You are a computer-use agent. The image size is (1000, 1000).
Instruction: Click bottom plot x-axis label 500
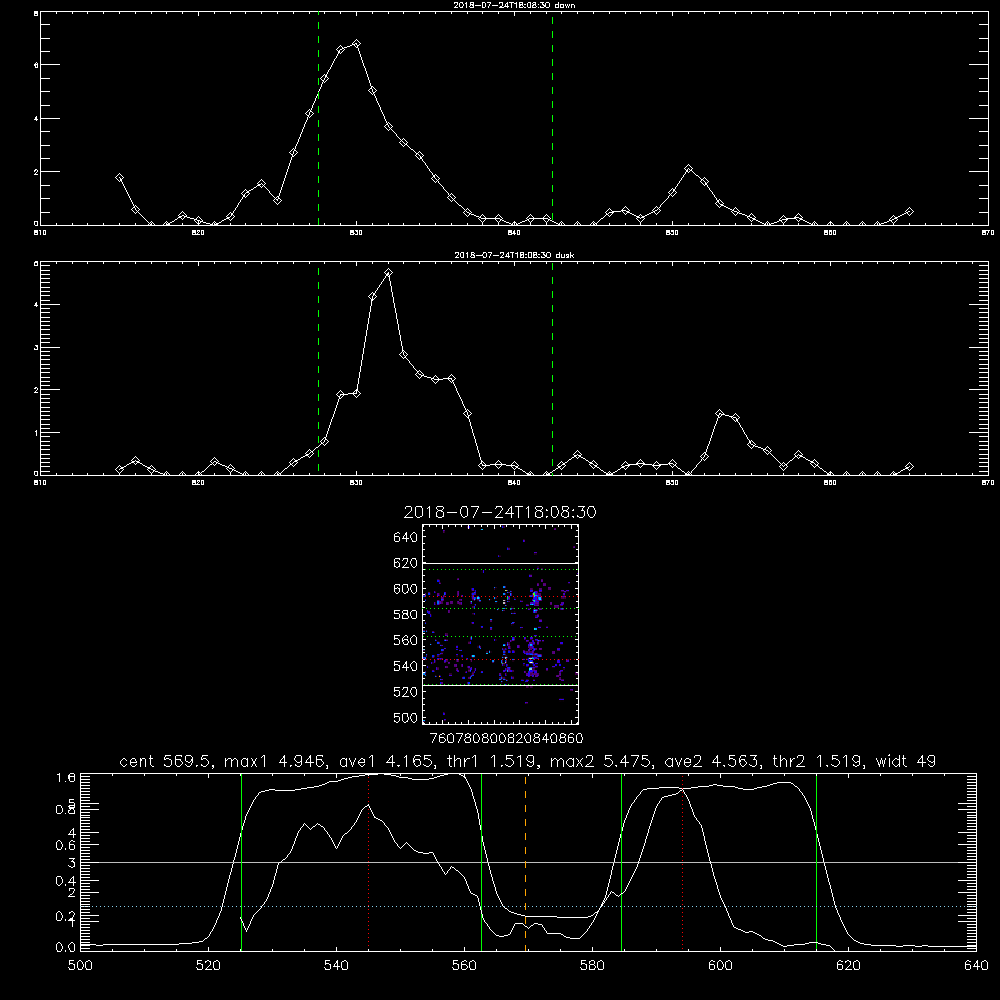click(x=80, y=966)
